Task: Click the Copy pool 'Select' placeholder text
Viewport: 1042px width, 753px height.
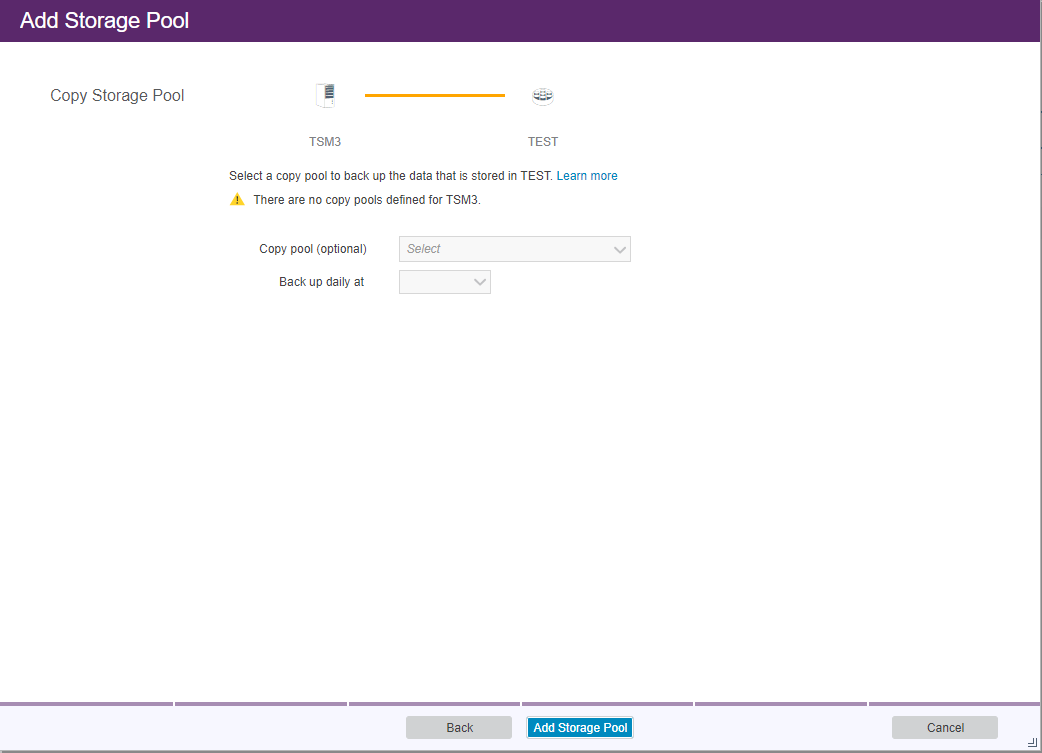Action: coord(424,249)
